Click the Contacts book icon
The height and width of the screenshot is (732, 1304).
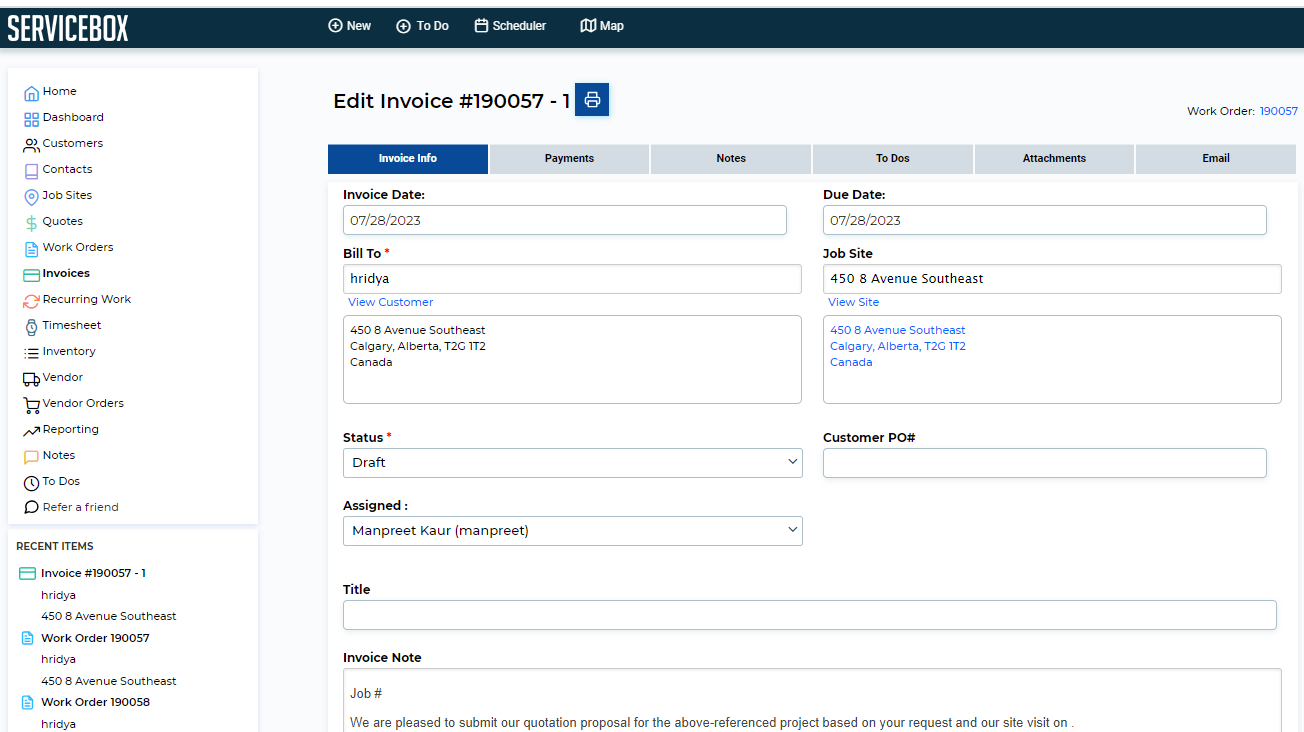(31, 171)
